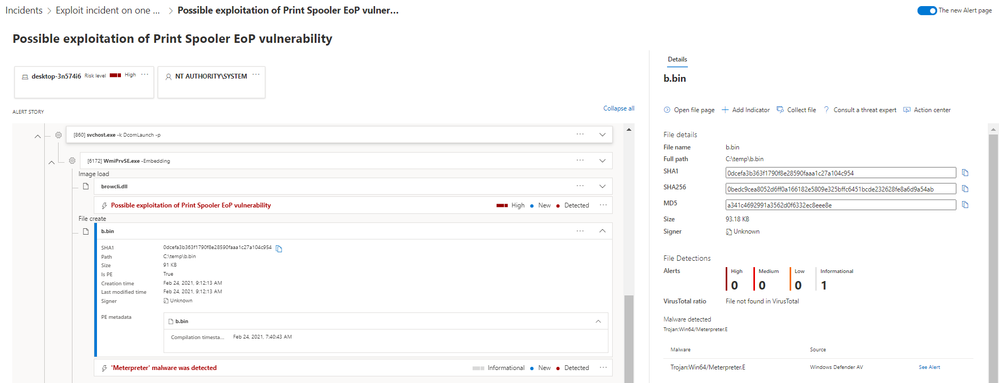Click the device icon of desktop-3n574i6
The height and width of the screenshot is (383, 999).
pos(25,76)
